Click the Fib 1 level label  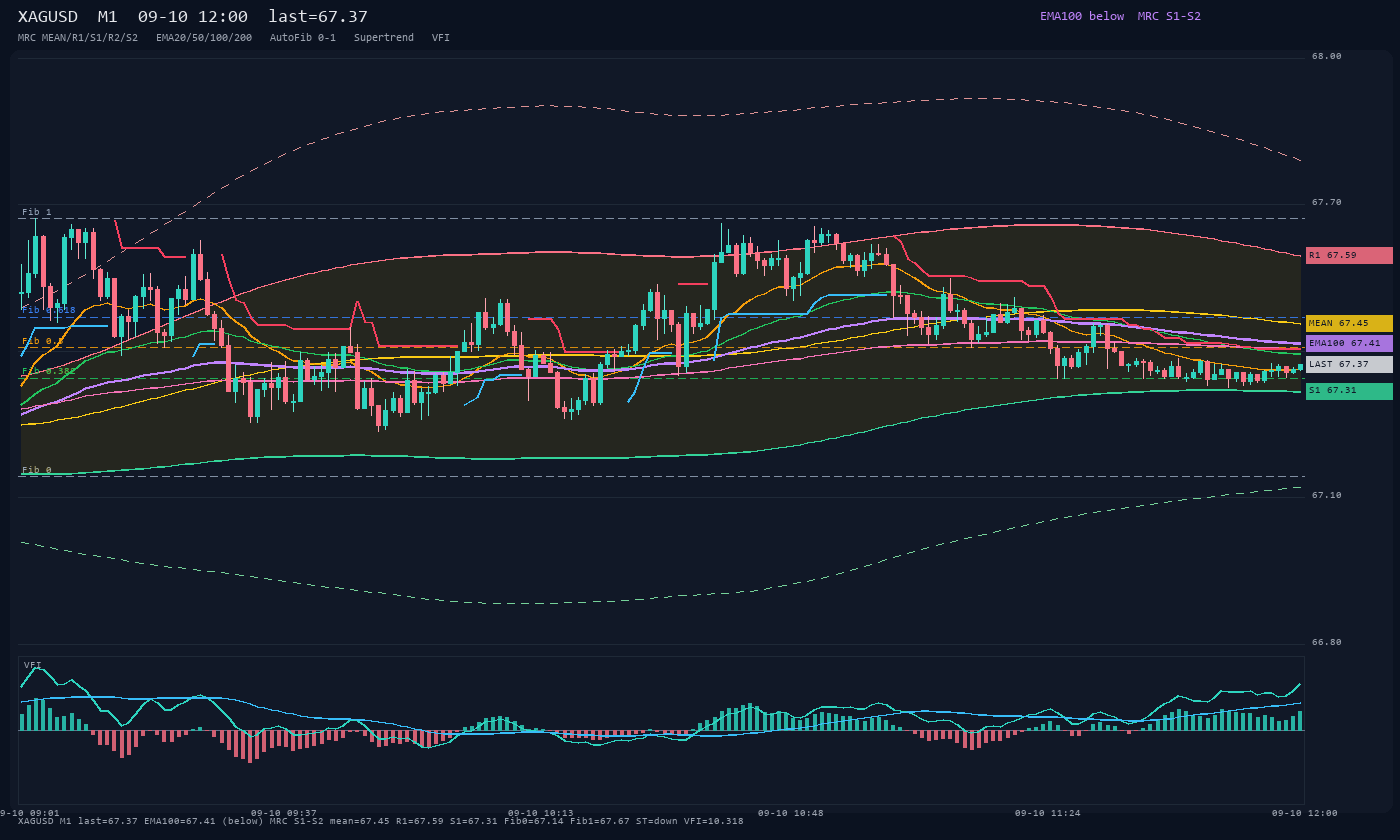(x=37, y=212)
